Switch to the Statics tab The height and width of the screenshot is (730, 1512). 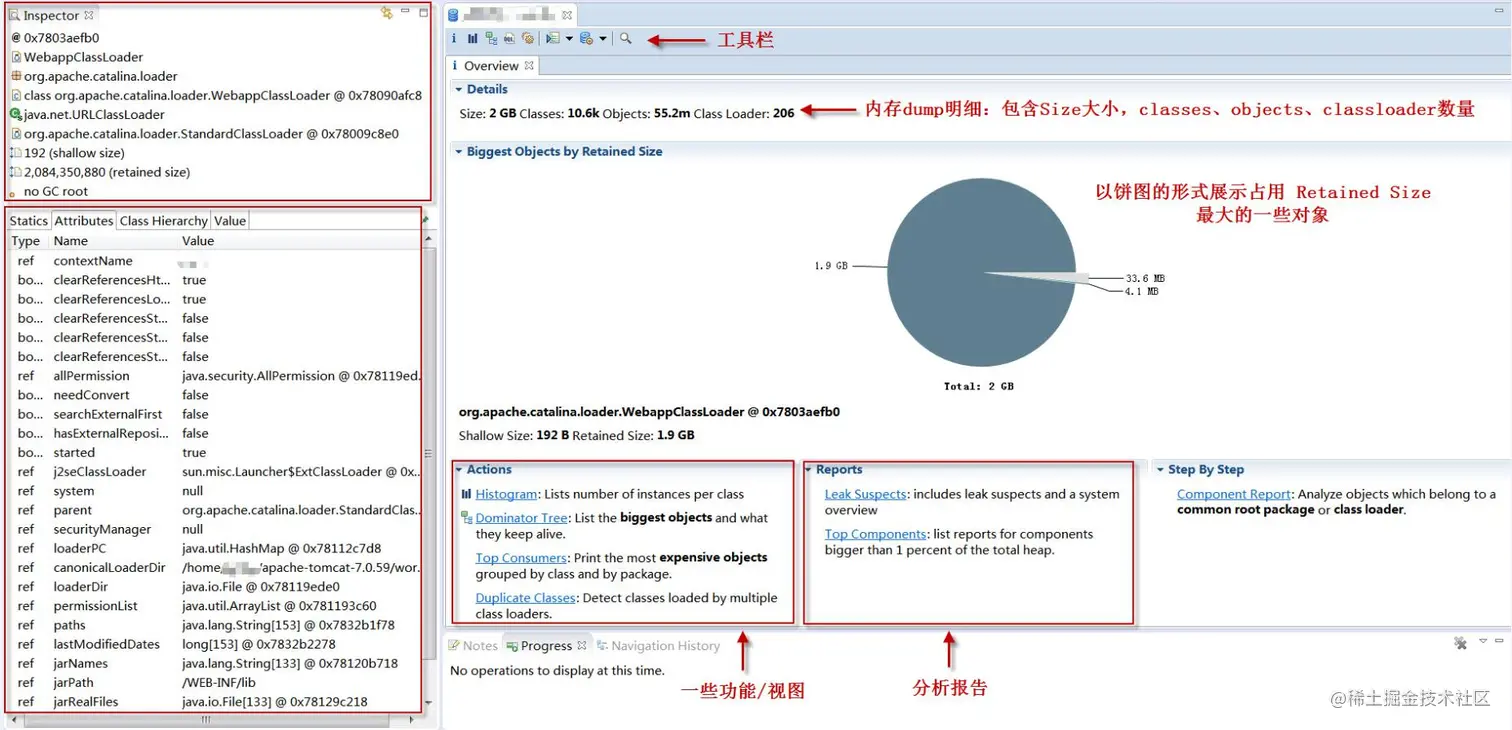pyautogui.click(x=28, y=221)
